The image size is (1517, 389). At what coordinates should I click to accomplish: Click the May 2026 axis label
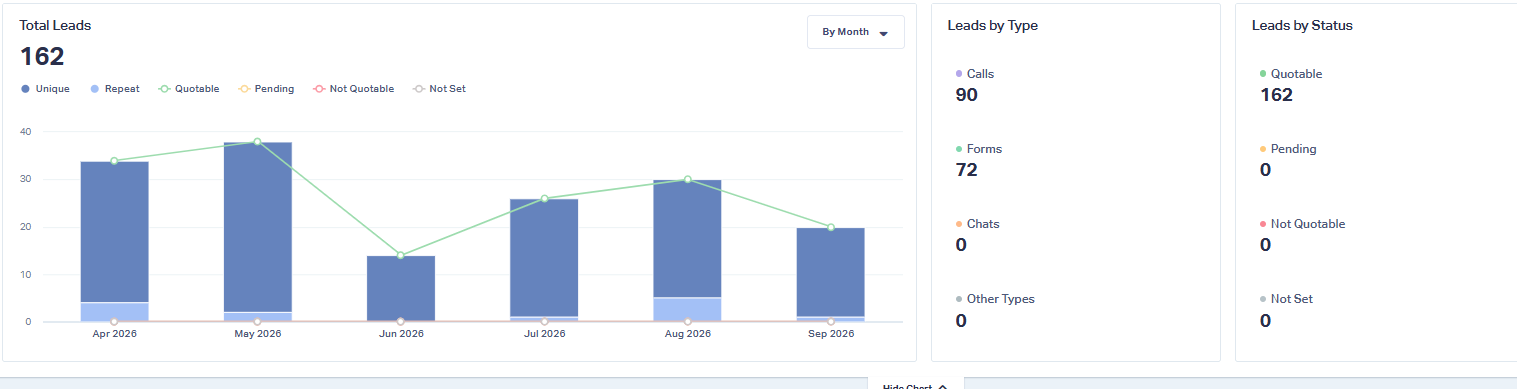click(258, 334)
